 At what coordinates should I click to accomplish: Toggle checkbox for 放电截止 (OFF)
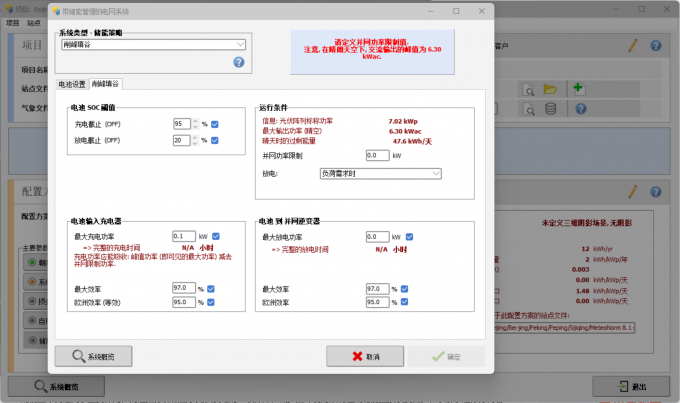tap(215, 141)
